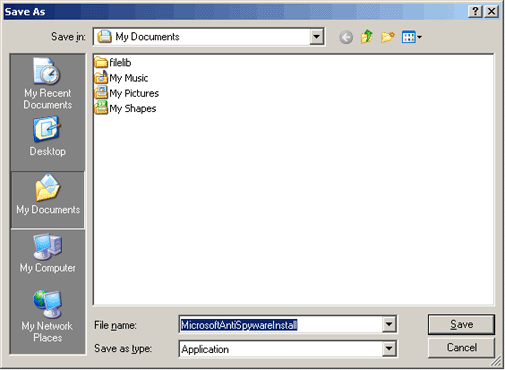Select the My Music folder

click(121, 78)
